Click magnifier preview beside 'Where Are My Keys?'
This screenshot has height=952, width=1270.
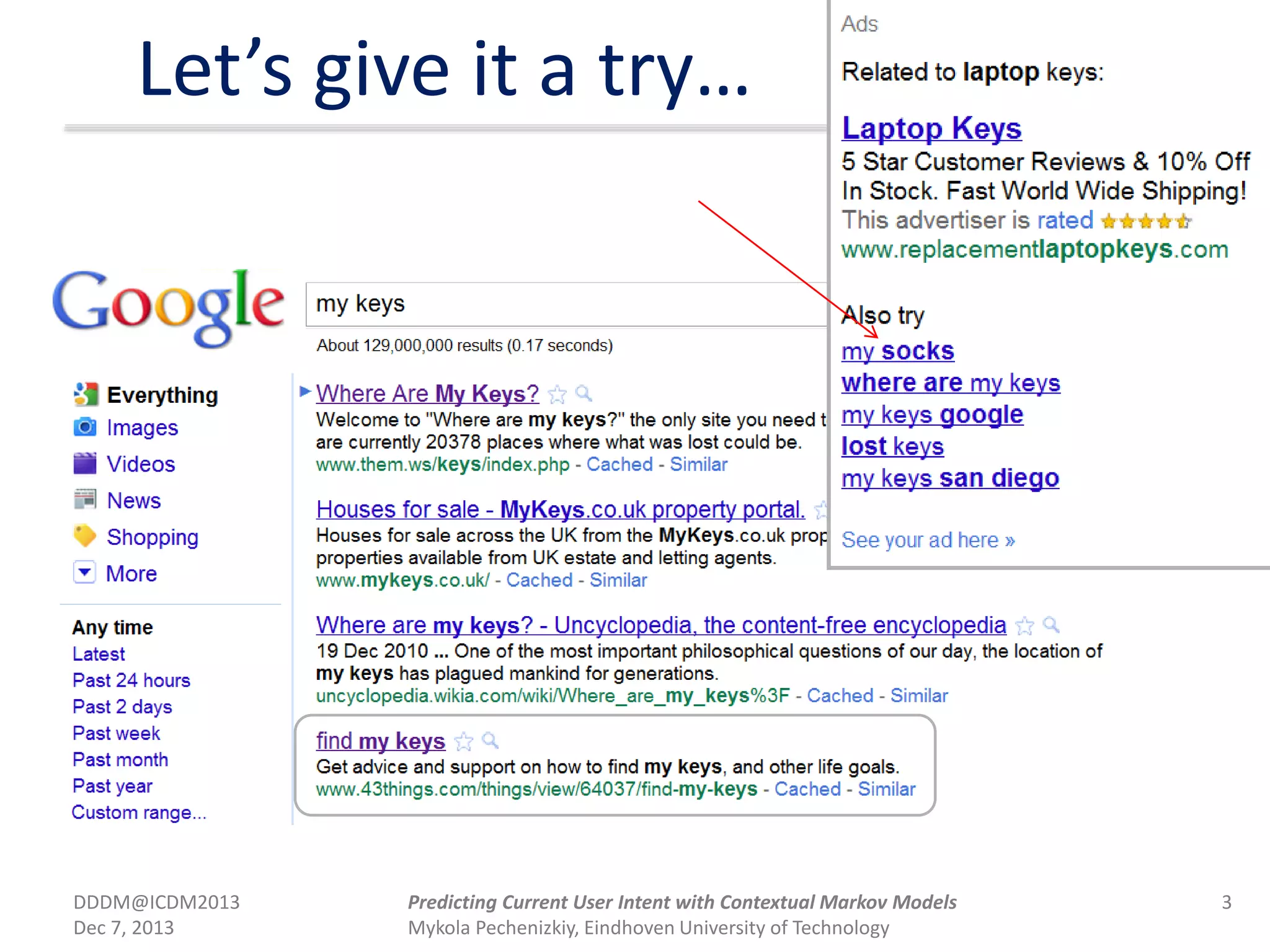(x=584, y=393)
